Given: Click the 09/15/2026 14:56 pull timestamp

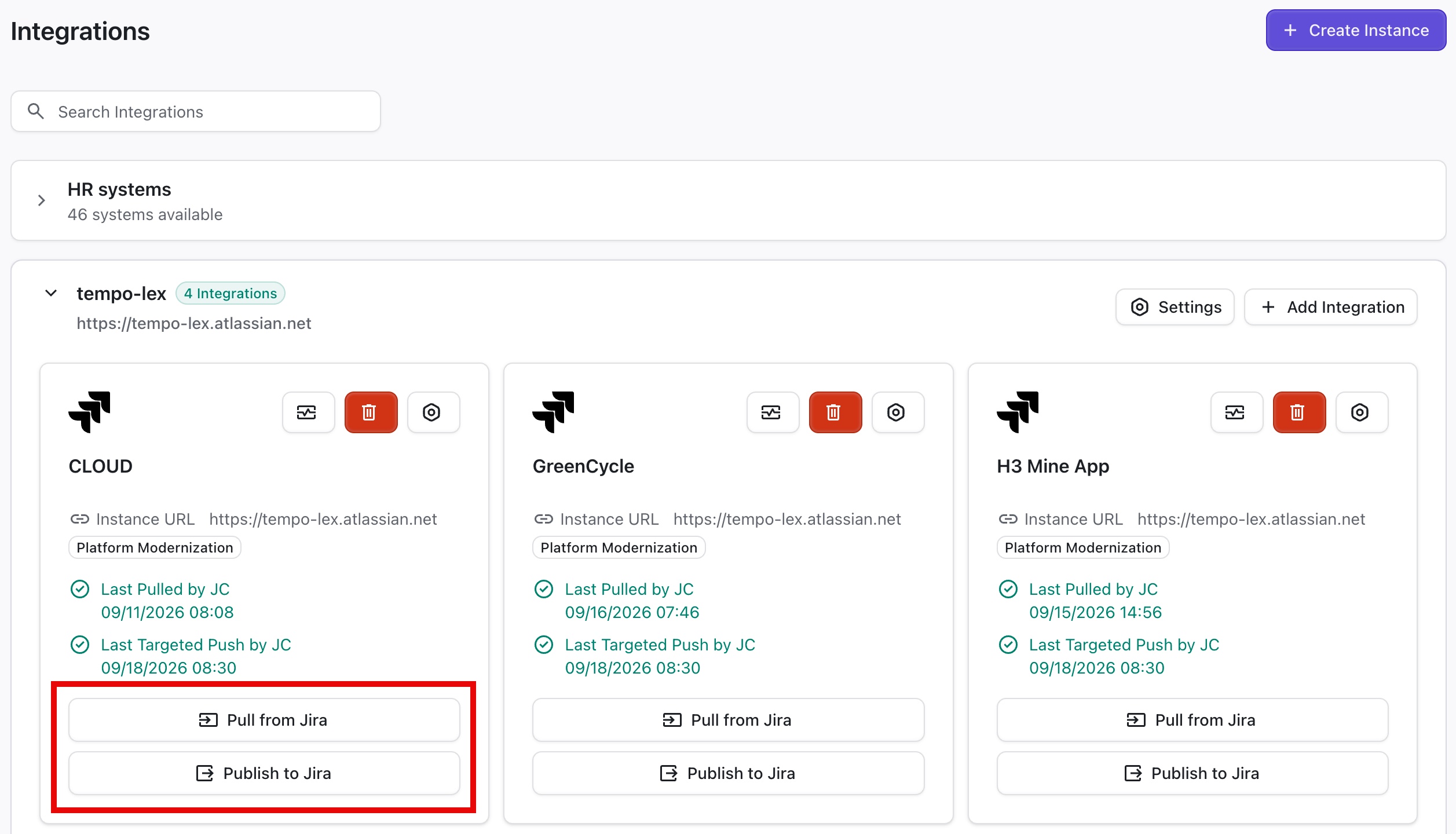Looking at the screenshot, I should click(x=1096, y=612).
